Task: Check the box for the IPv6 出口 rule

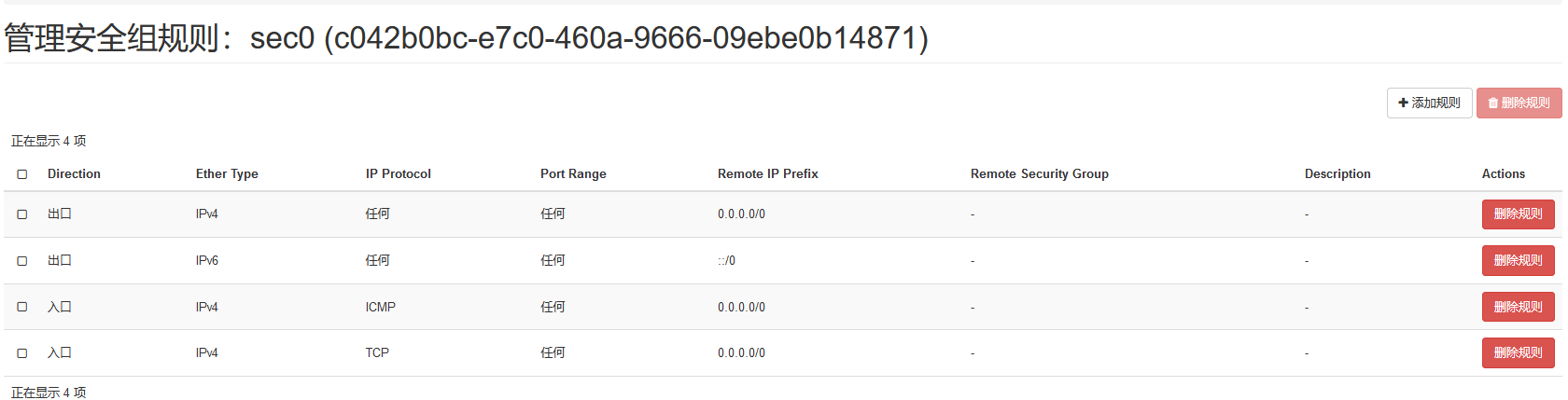Action: (x=22, y=261)
